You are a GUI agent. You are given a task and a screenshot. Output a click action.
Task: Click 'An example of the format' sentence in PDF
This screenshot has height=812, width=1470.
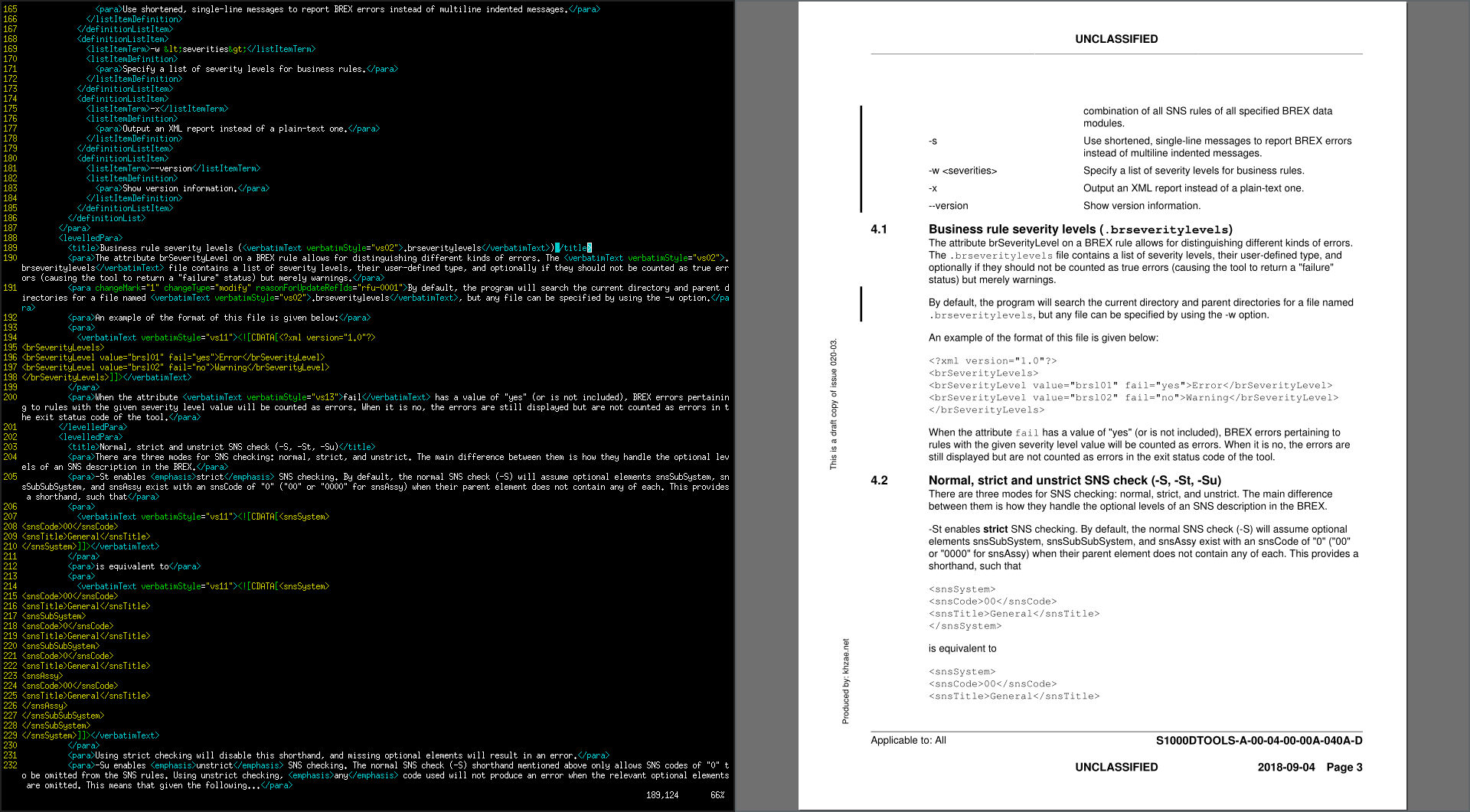[1044, 338]
